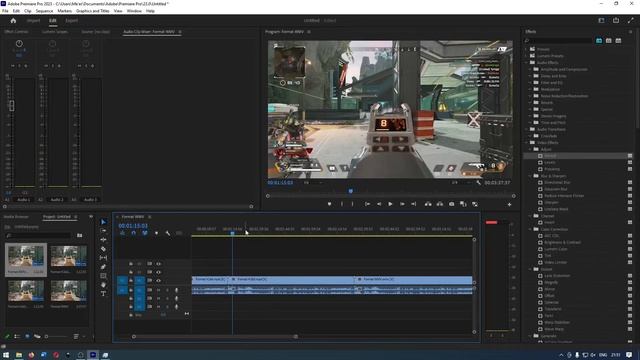Switch to the Effect Controls tab
This screenshot has width=640, height=360.
point(16,32)
